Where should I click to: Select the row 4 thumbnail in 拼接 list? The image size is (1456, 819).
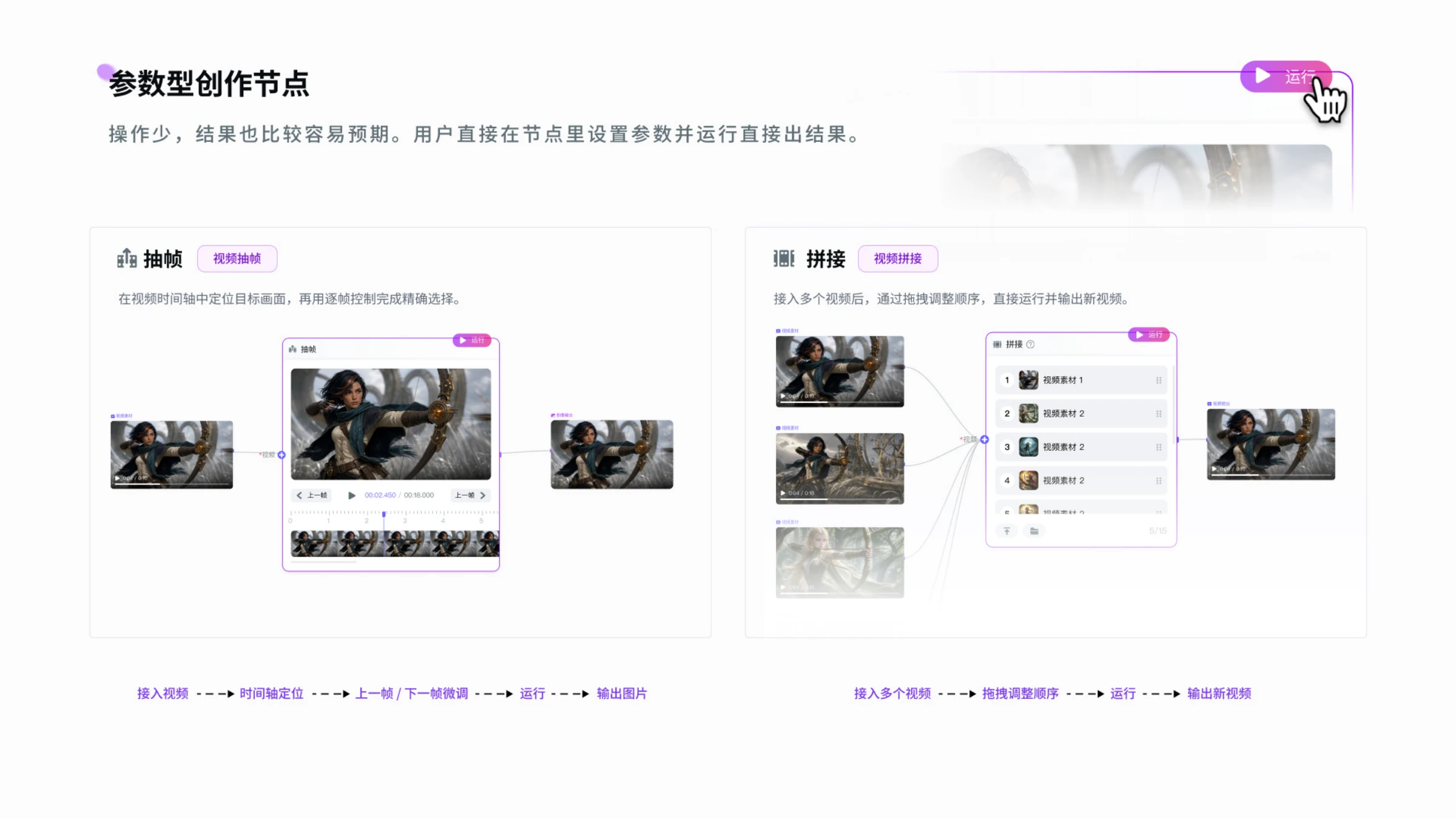coord(1028,480)
